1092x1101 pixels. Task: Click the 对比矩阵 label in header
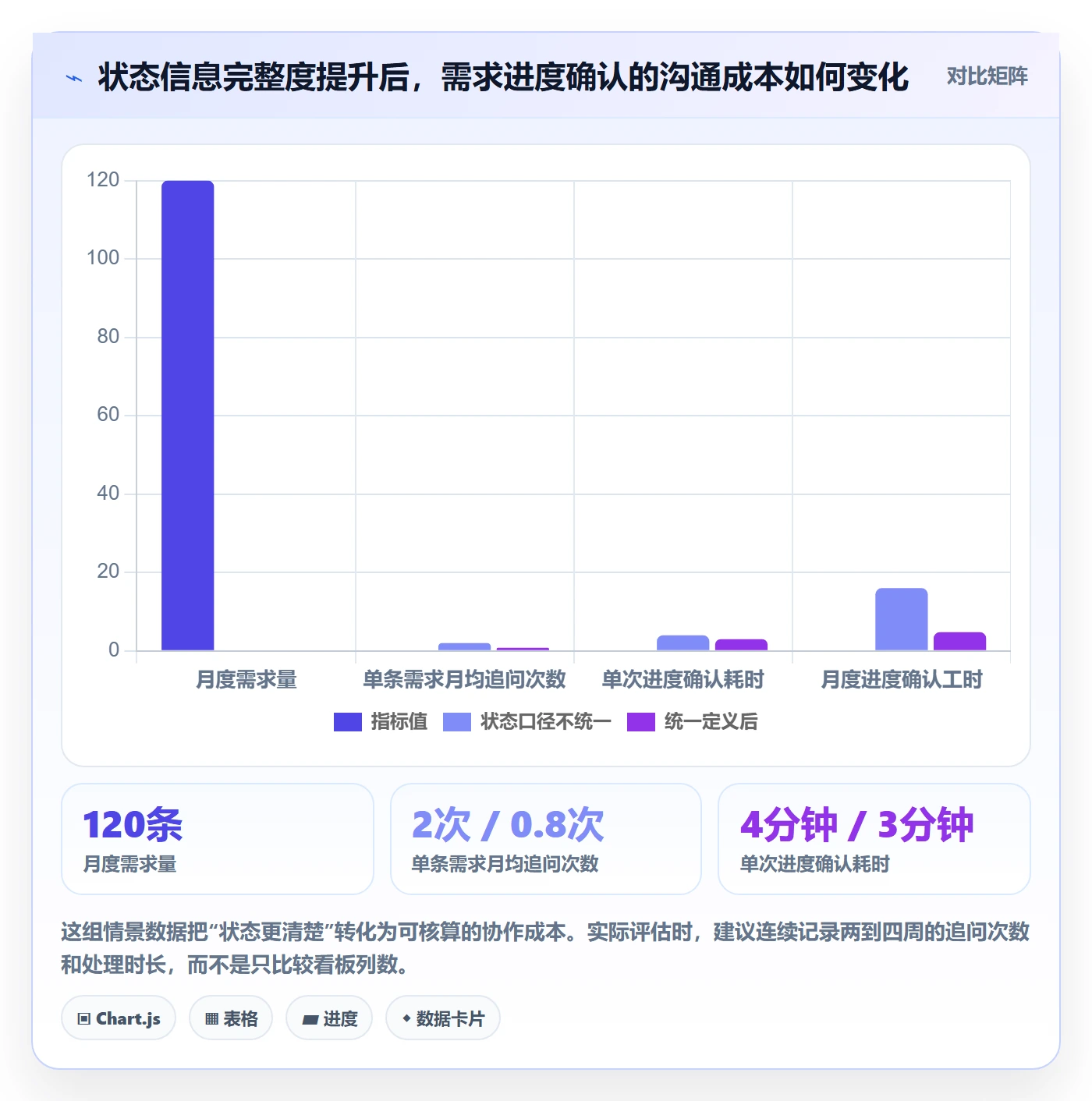987,76
